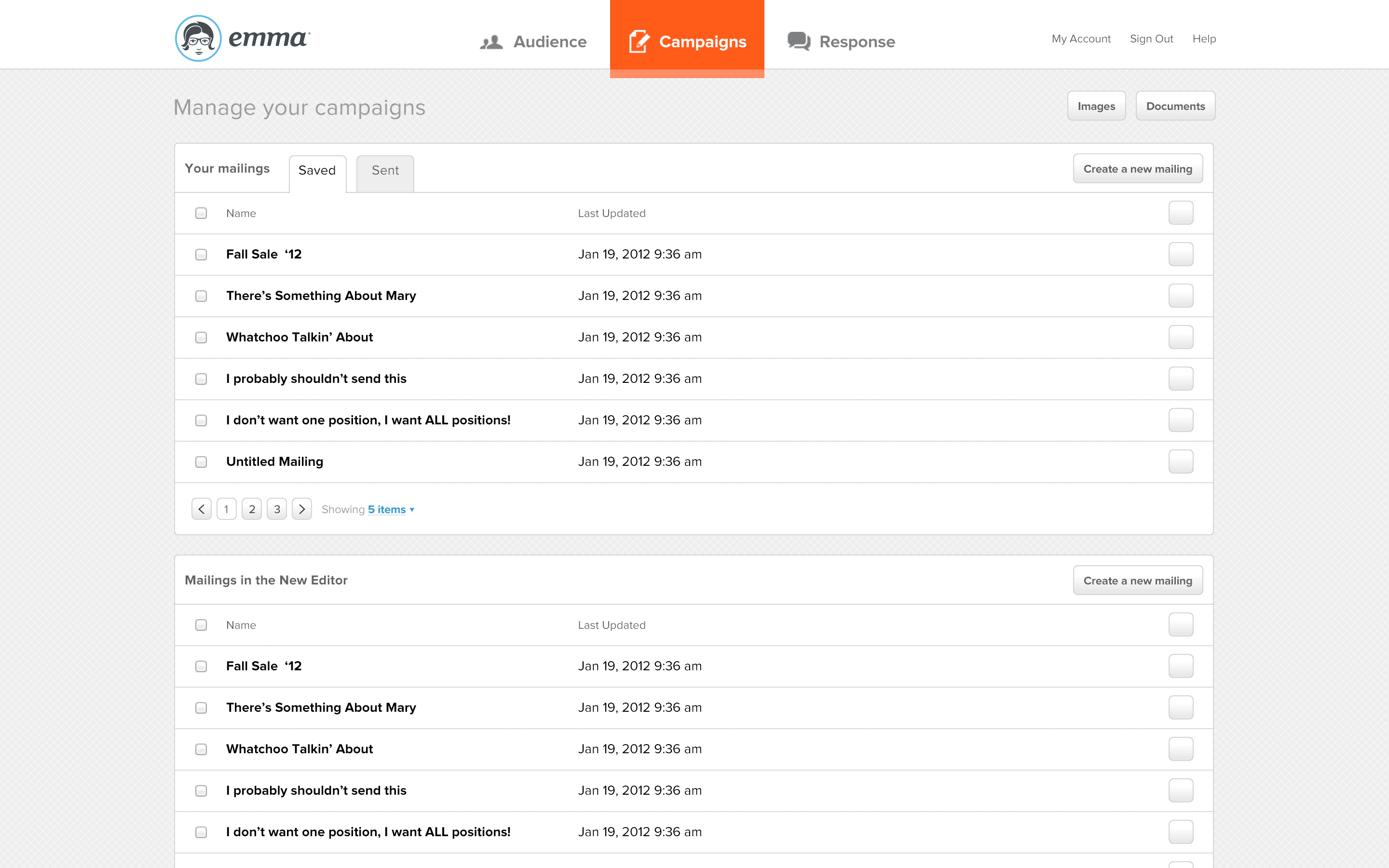Go to page 2 of mailings
The height and width of the screenshot is (868, 1389).
click(x=252, y=509)
